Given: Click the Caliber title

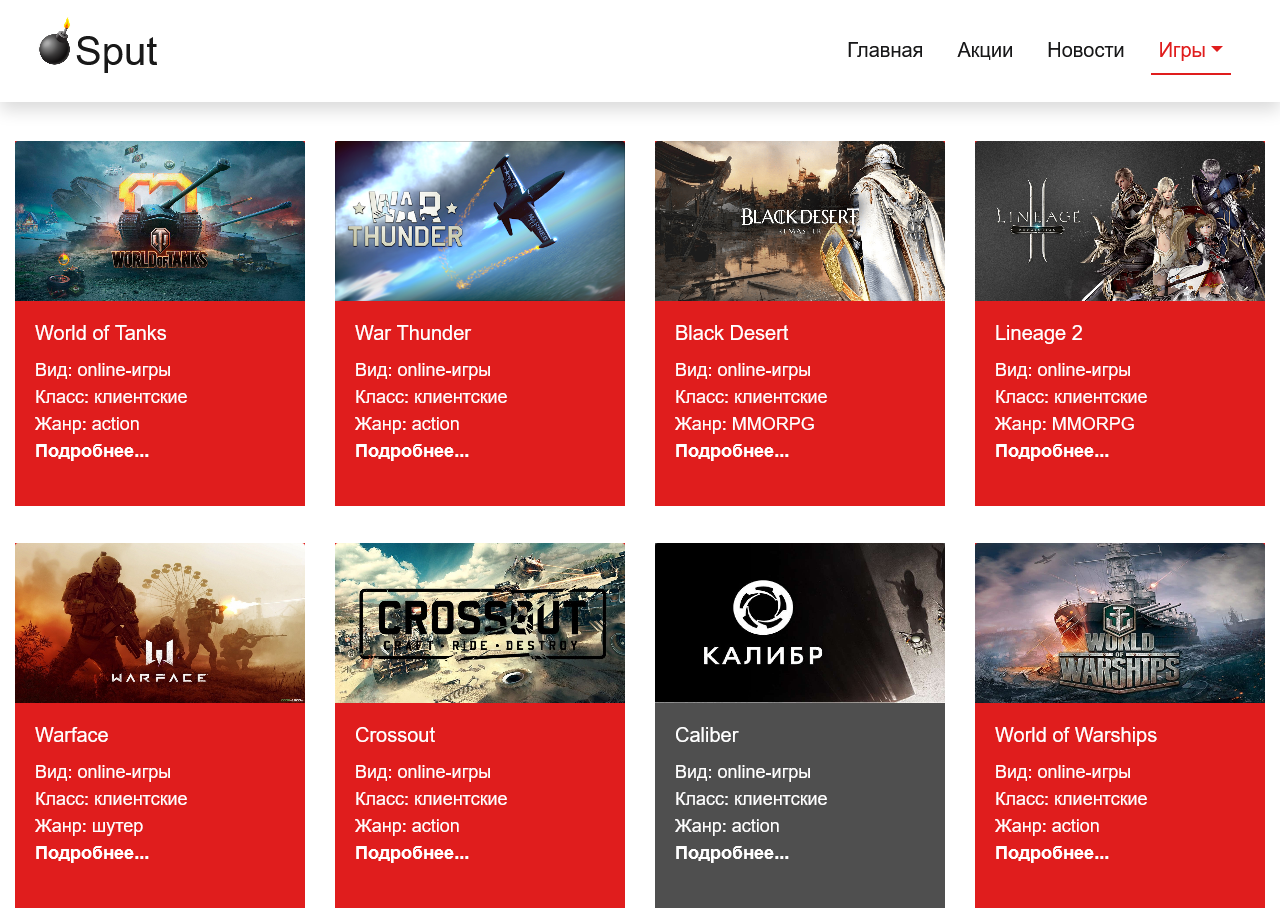Looking at the screenshot, I should [707, 735].
